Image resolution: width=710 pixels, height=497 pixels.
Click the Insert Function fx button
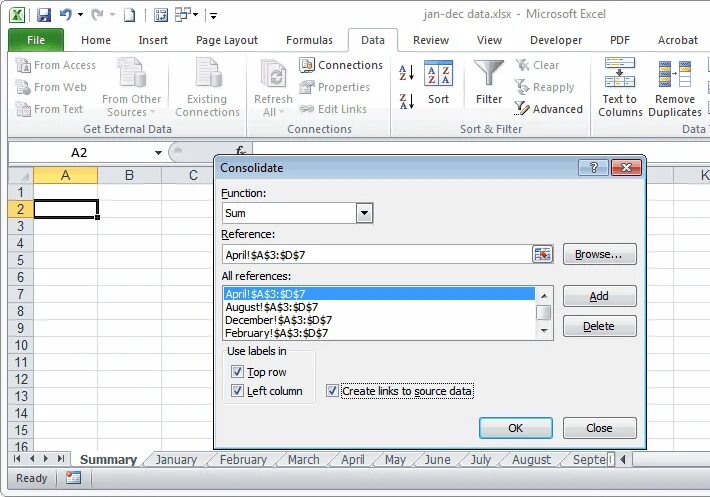click(240, 151)
